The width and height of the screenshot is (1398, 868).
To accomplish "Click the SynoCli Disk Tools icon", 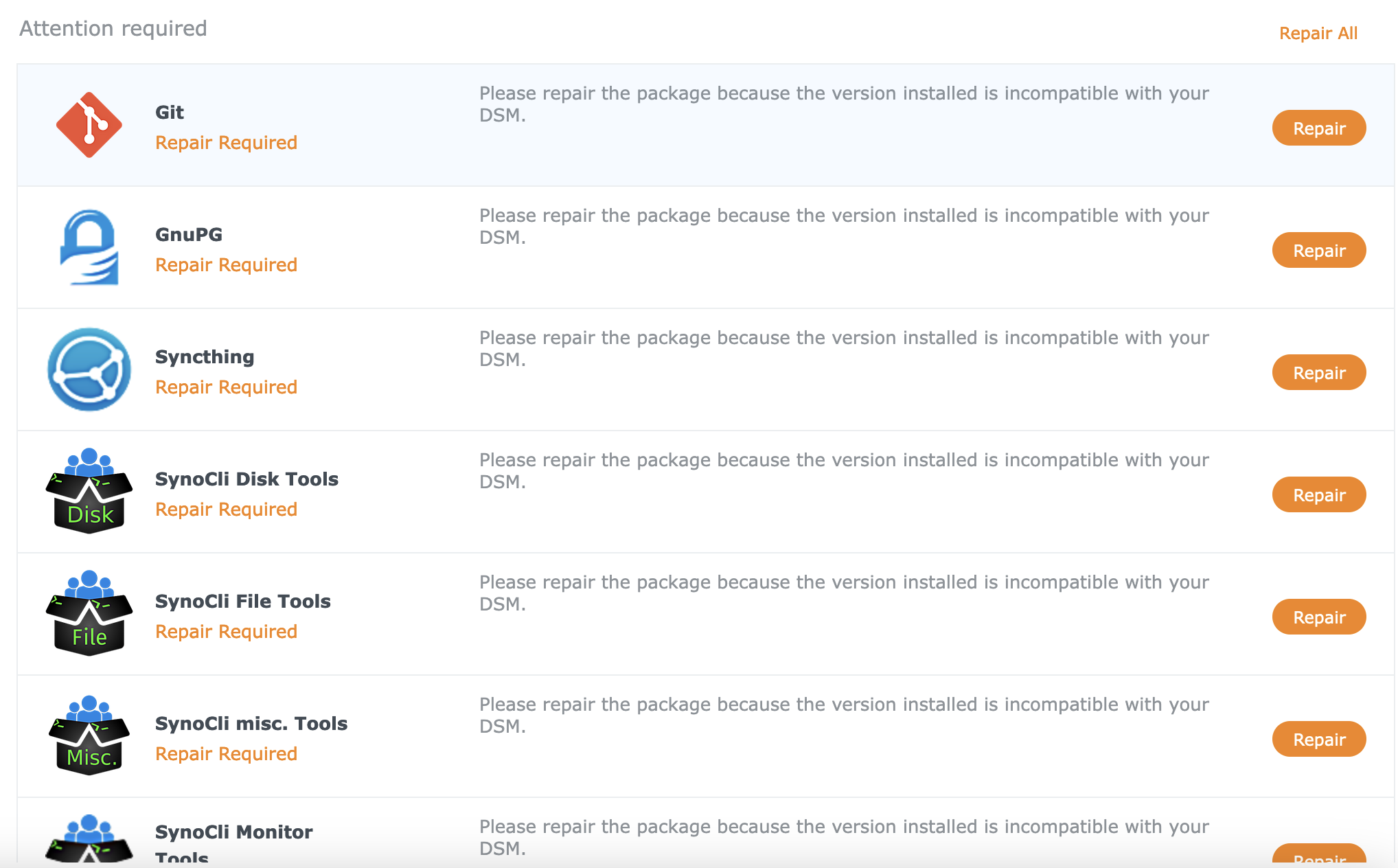I will (x=89, y=491).
